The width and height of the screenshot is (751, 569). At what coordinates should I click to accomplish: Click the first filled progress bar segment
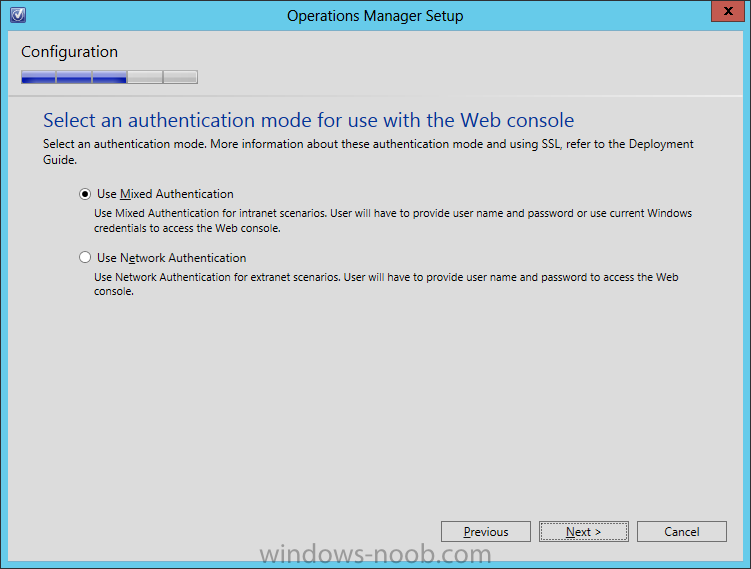coord(38,77)
